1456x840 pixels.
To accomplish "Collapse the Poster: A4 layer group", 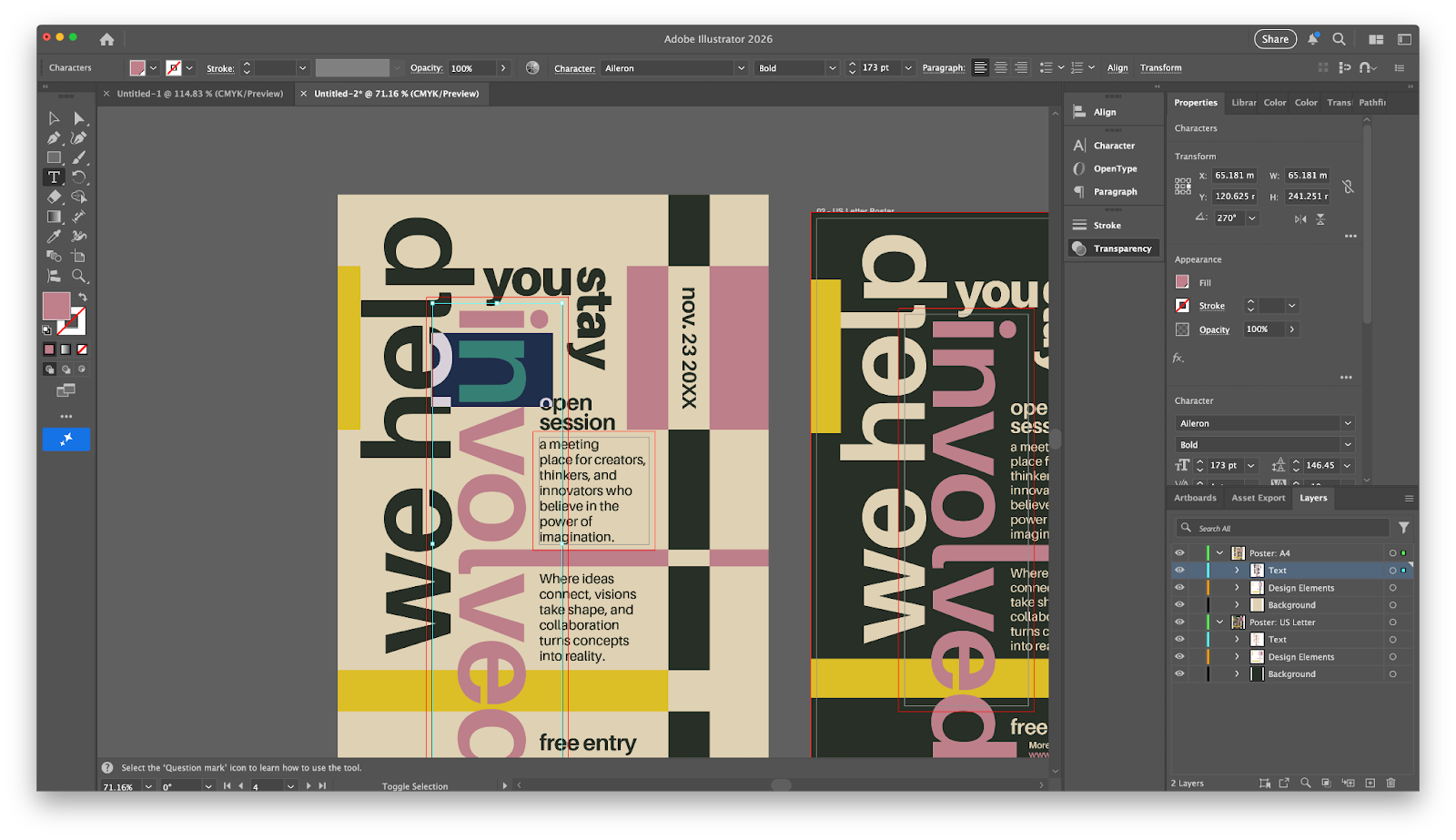I will (x=1219, y=552).
